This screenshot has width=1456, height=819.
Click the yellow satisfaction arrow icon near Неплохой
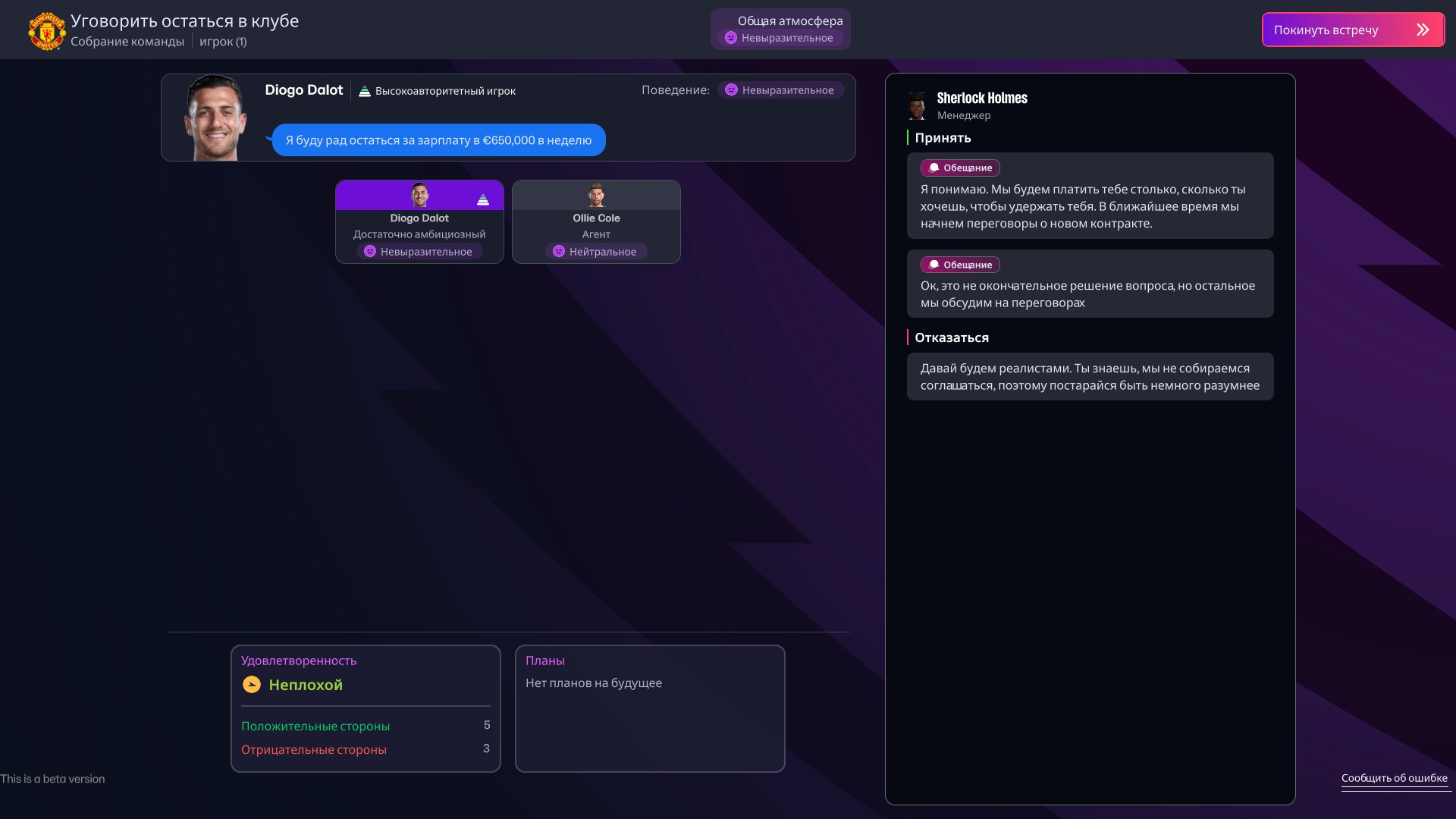[x=251, y=685]
